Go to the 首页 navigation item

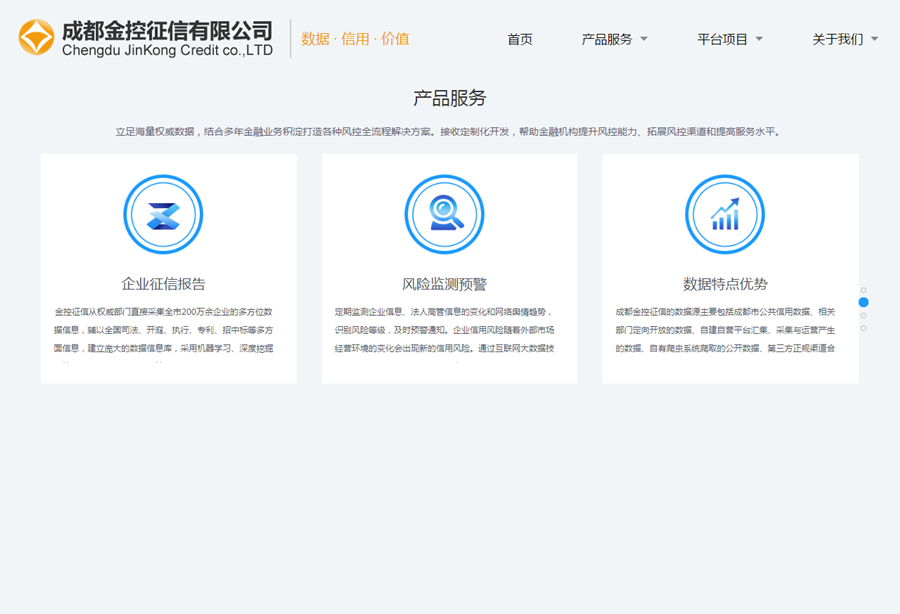click(520, 40)
